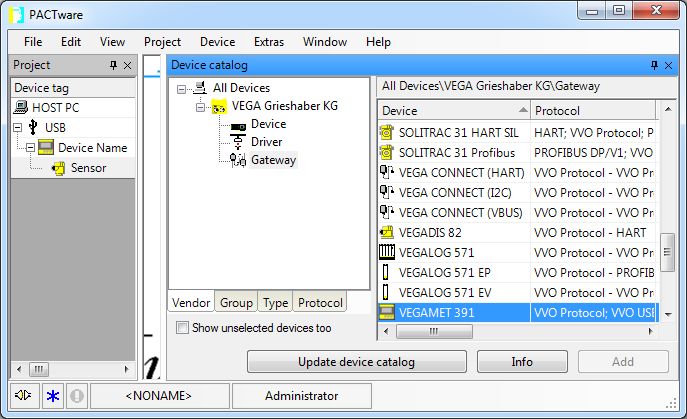687x419 pixels.
Task: Click the Driver category icon
Action: [x=238, y=142]
